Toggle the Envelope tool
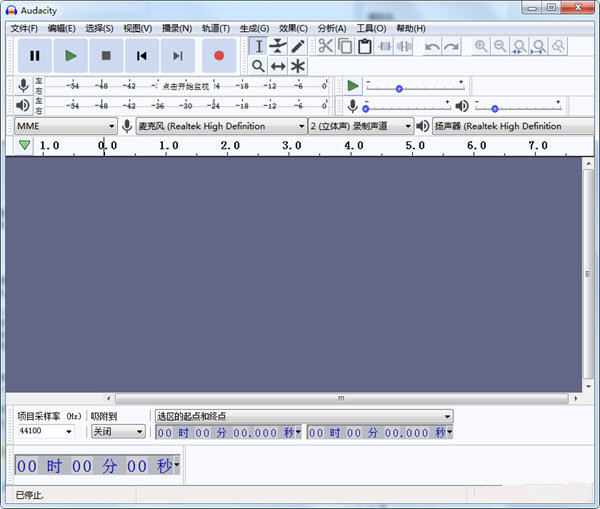600x509 pixels. tap(278, 46)
